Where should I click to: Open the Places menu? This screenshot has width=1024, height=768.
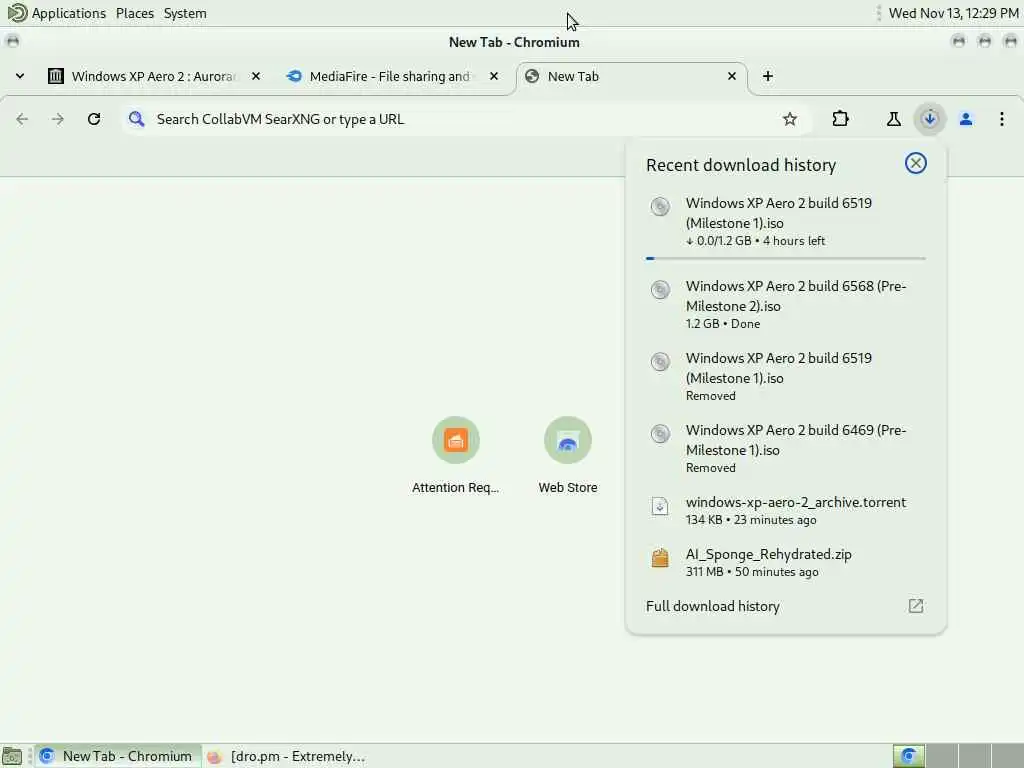click(135, 13)
